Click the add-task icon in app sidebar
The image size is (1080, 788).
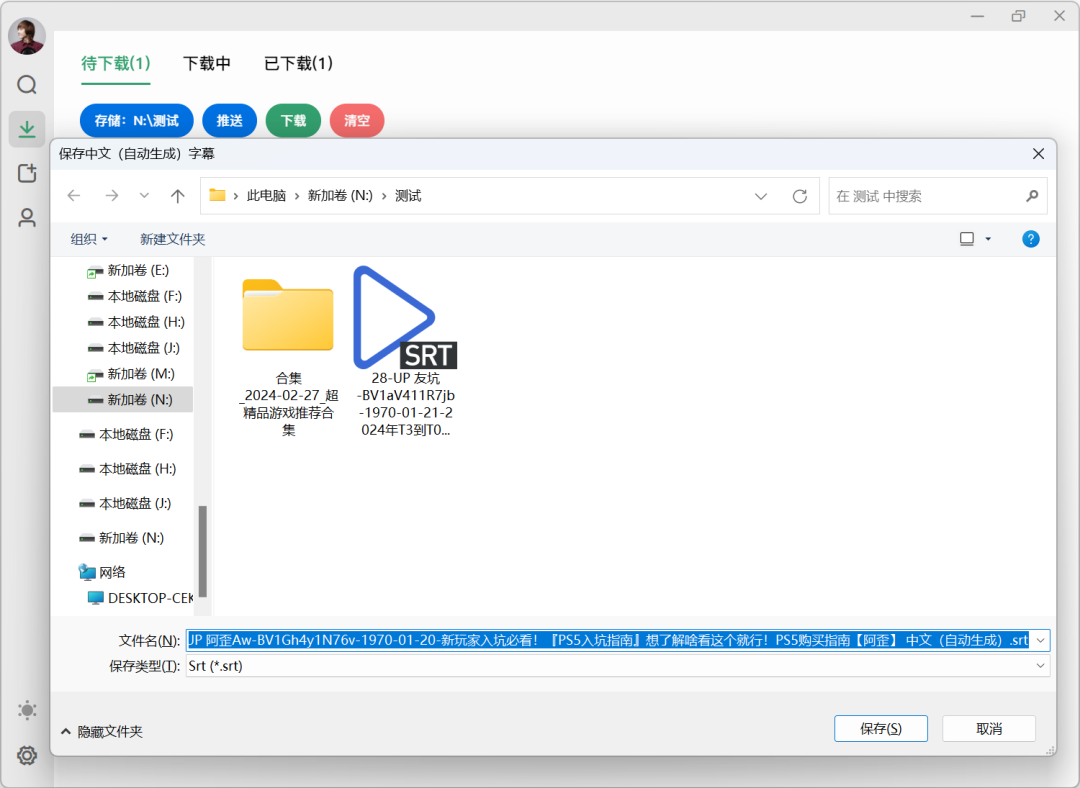[x=27, y=173]
